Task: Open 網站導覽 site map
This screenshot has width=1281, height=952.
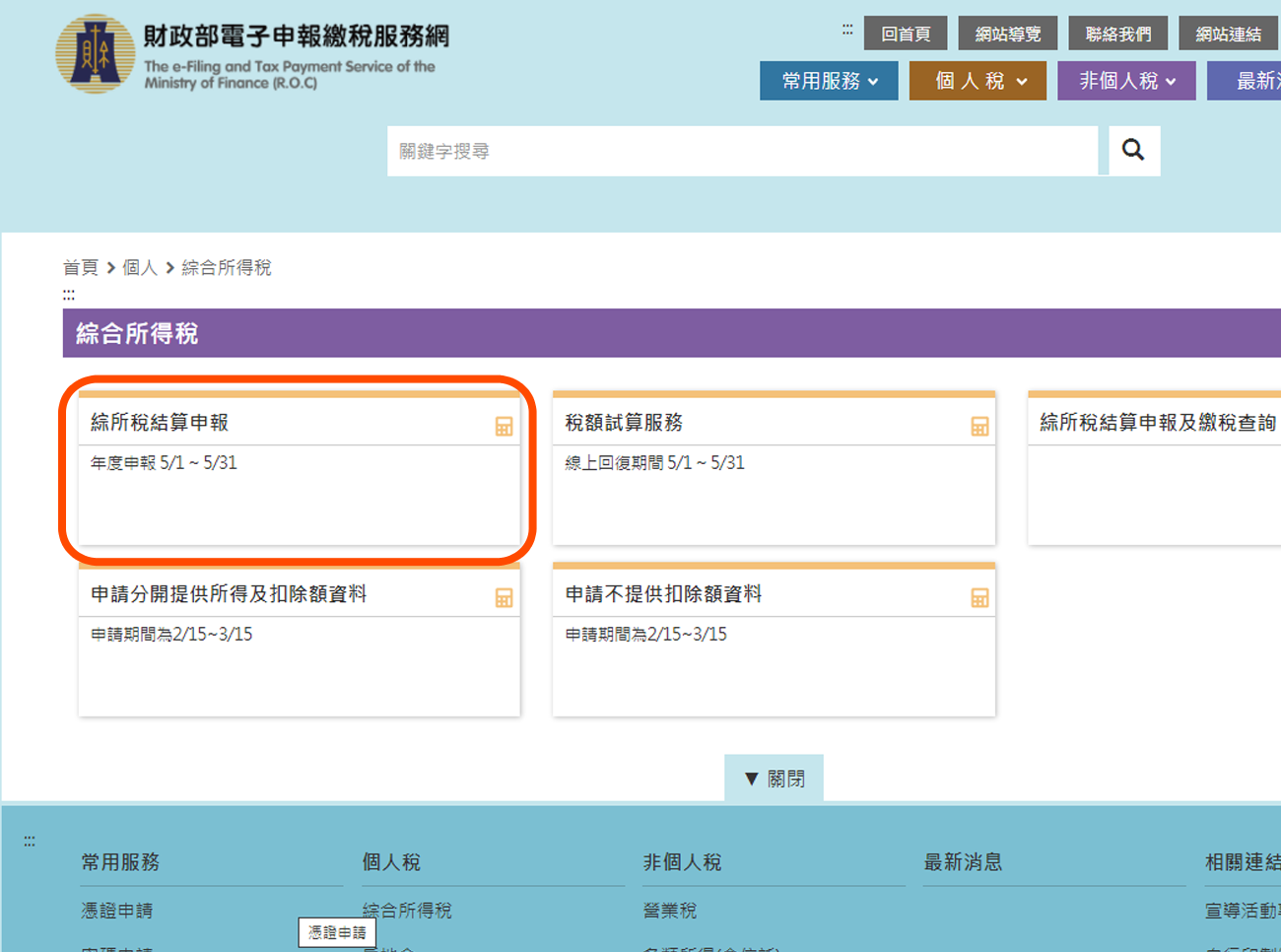Action: 1007,34
